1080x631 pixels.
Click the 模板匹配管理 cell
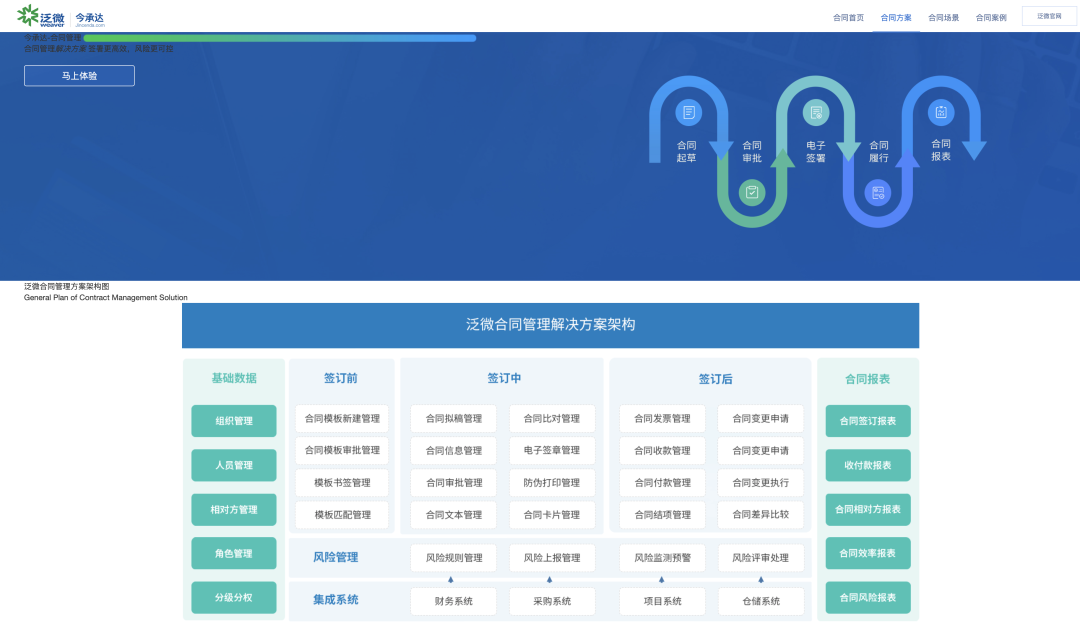coord(342,515)
